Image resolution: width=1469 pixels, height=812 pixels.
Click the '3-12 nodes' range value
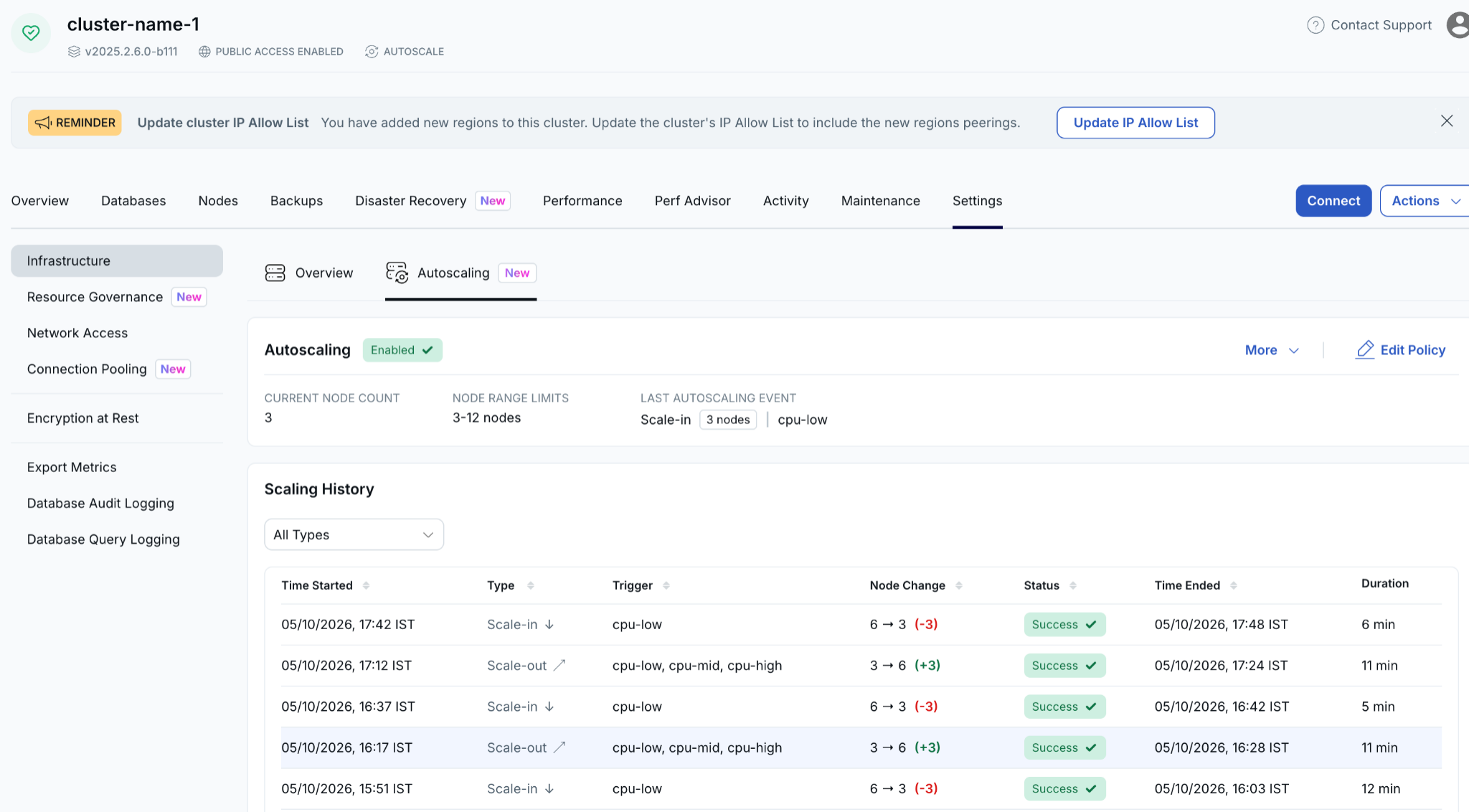coord(486,417)
